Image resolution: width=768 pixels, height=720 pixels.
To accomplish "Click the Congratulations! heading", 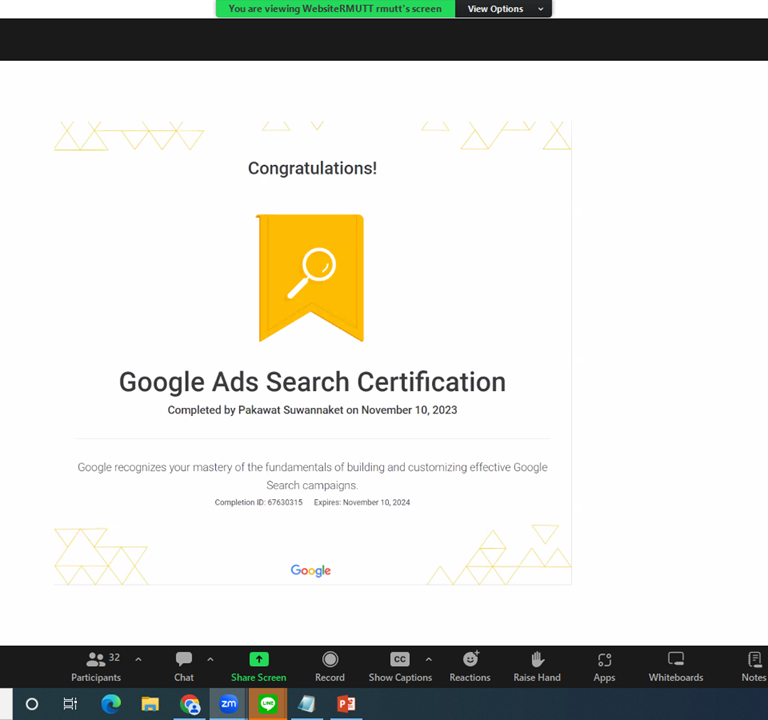I will tap(312, 168).
